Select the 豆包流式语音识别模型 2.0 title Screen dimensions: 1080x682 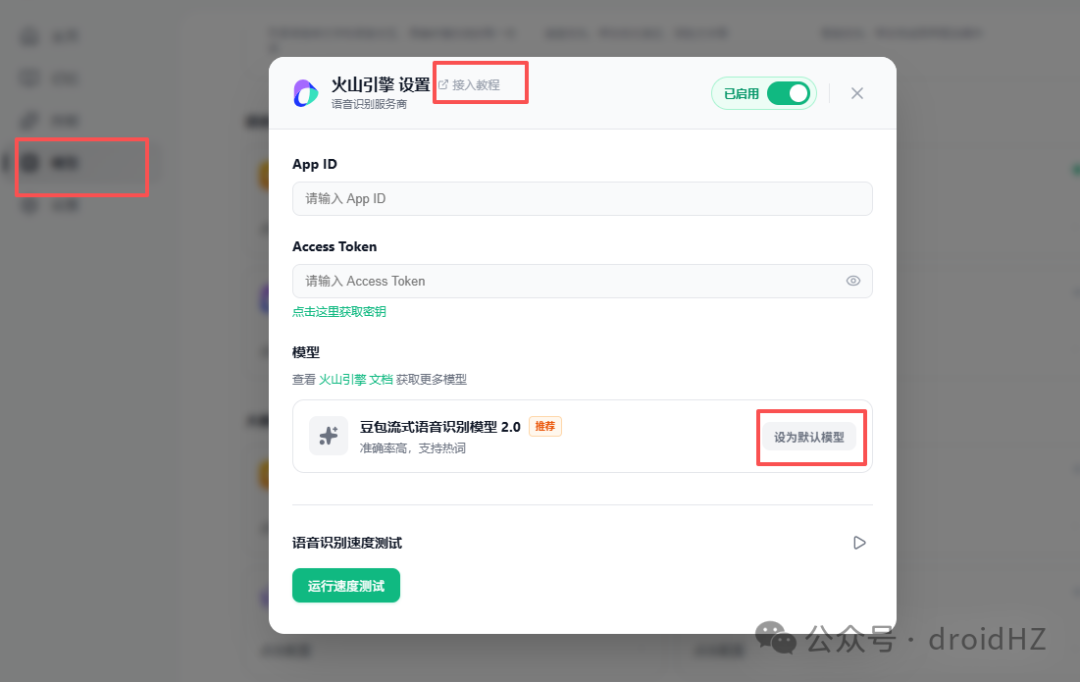tap(440, 427)
